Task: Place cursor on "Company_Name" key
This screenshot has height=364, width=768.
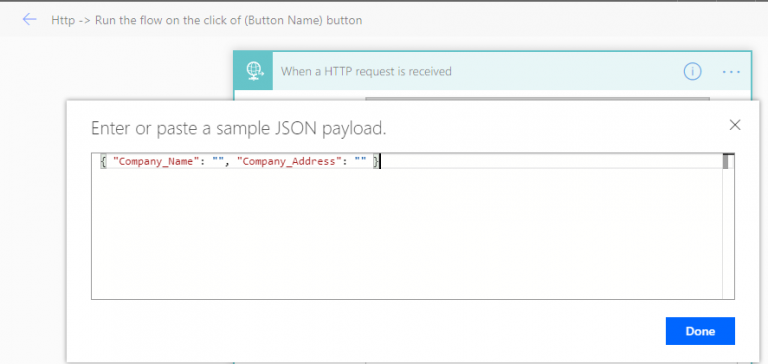Action: coord(153,162)
